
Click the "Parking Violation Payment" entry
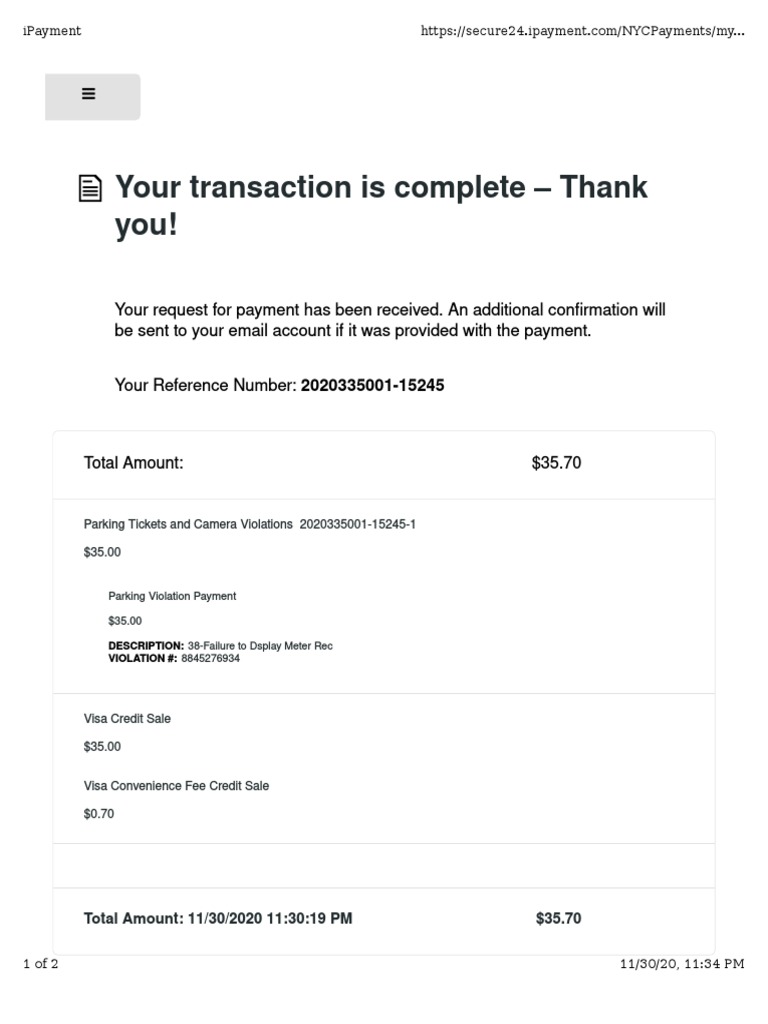[172, 596]
